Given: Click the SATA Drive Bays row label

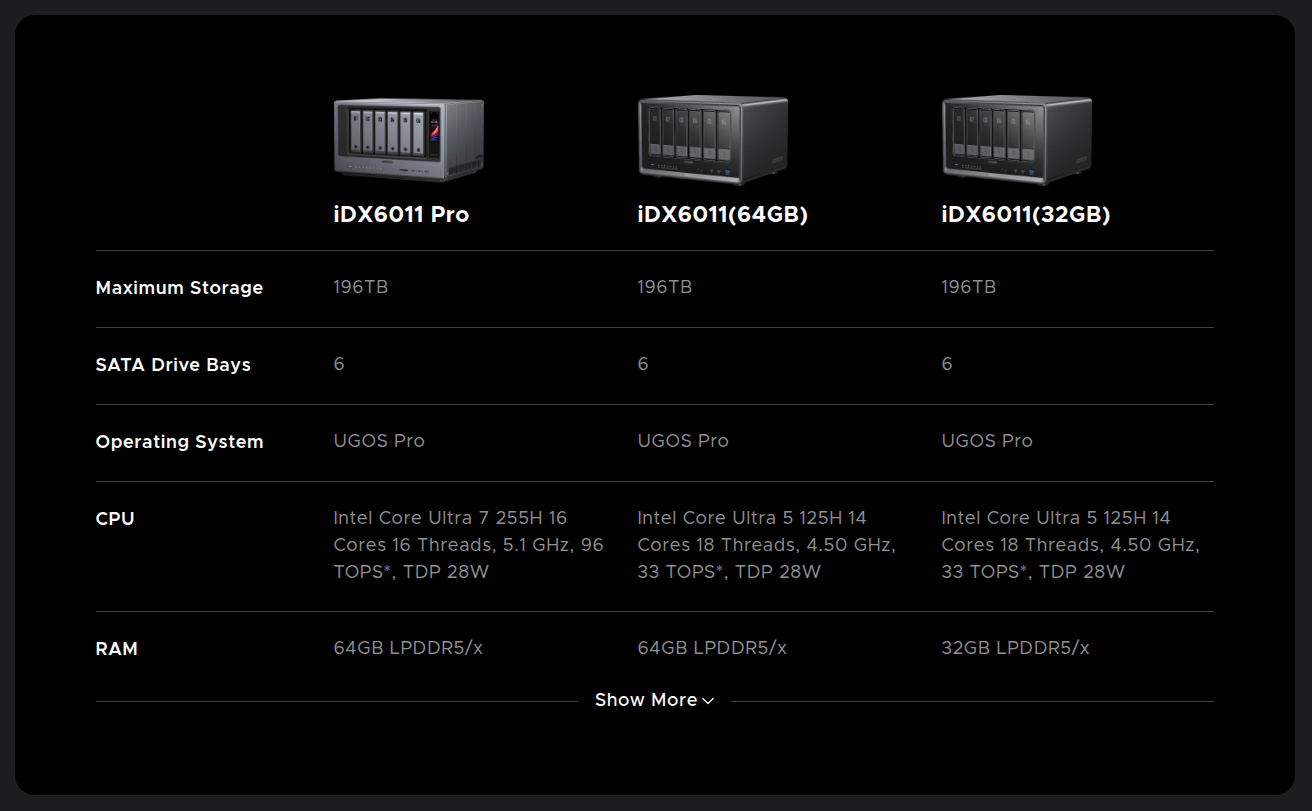Looking at the screenshot, I should [173, 365].
